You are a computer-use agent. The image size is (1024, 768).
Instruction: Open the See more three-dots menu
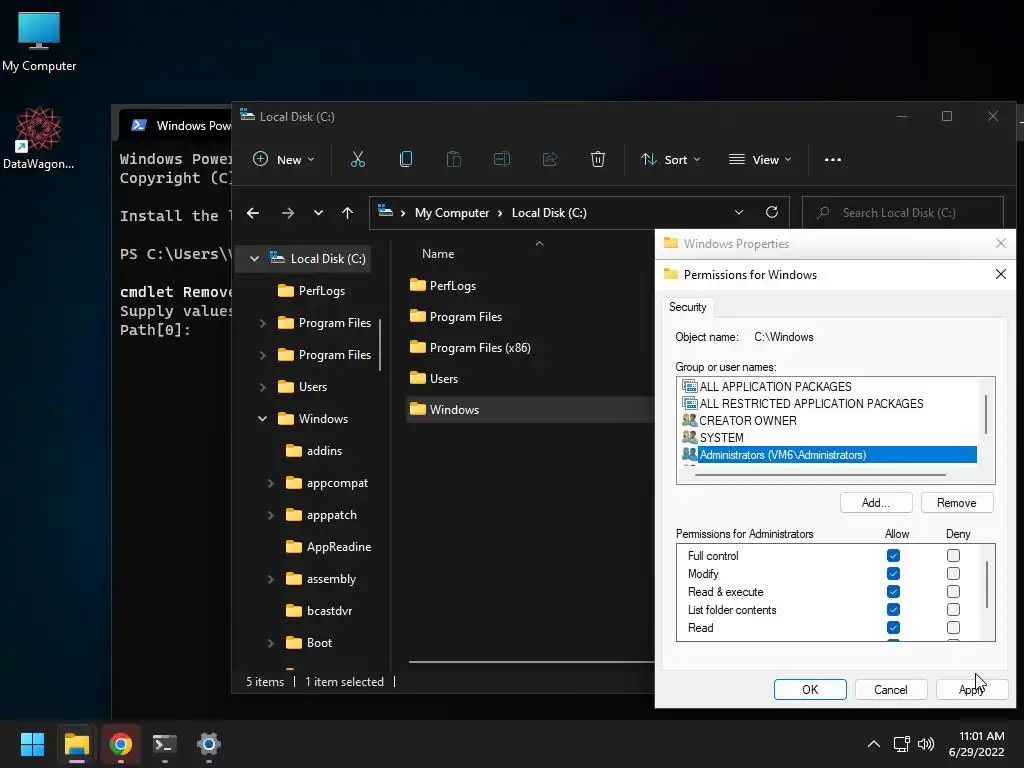(833, 159)
